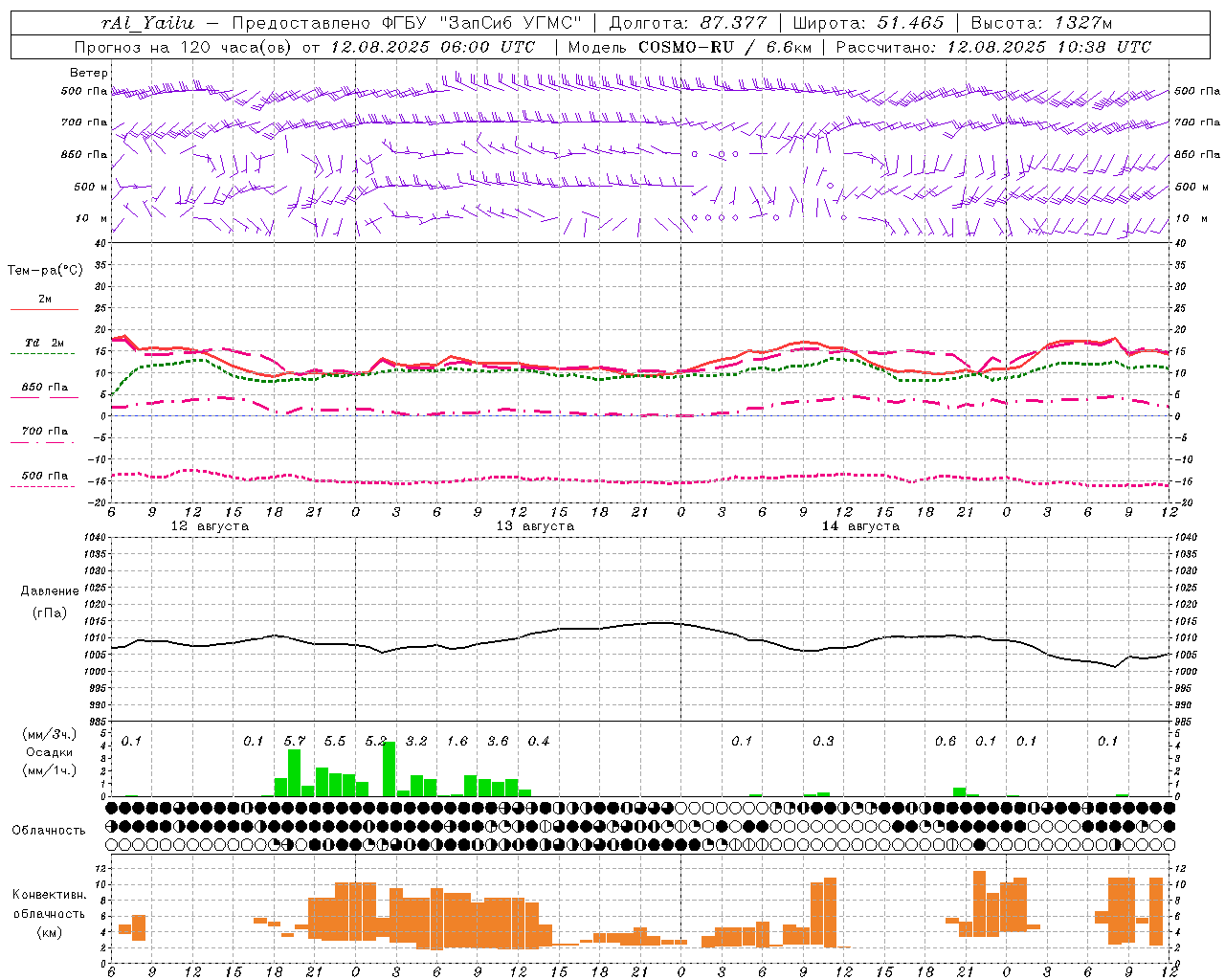Click the date label 12 августа
The height and width of the screenshot is (980, 1225).
pos(210,526)
